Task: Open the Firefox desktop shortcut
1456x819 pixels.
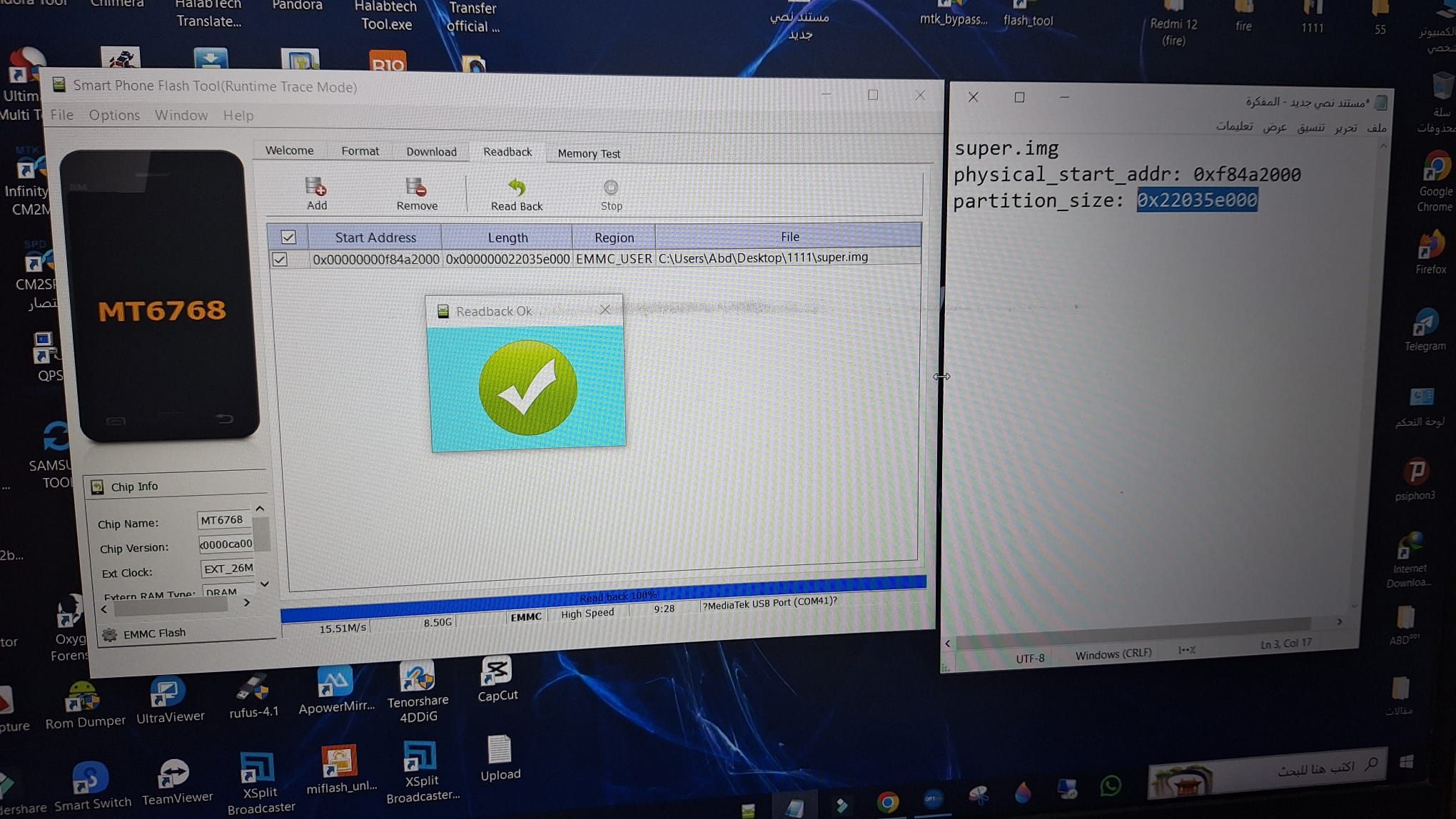Action: [1430, 253]
